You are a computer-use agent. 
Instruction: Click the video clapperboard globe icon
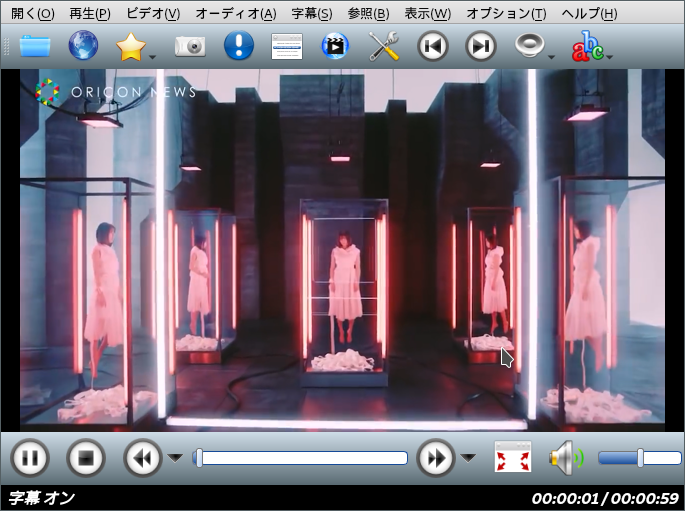[335, 46]
